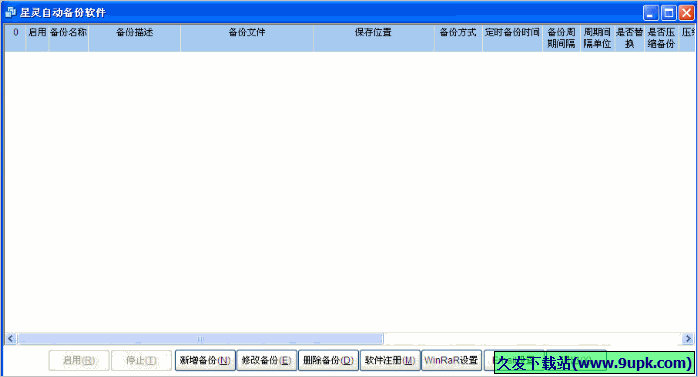Viewport: 698px width, 377px height.
Task: Click the 备份周期间隔 column header
Action: point(561,38)
